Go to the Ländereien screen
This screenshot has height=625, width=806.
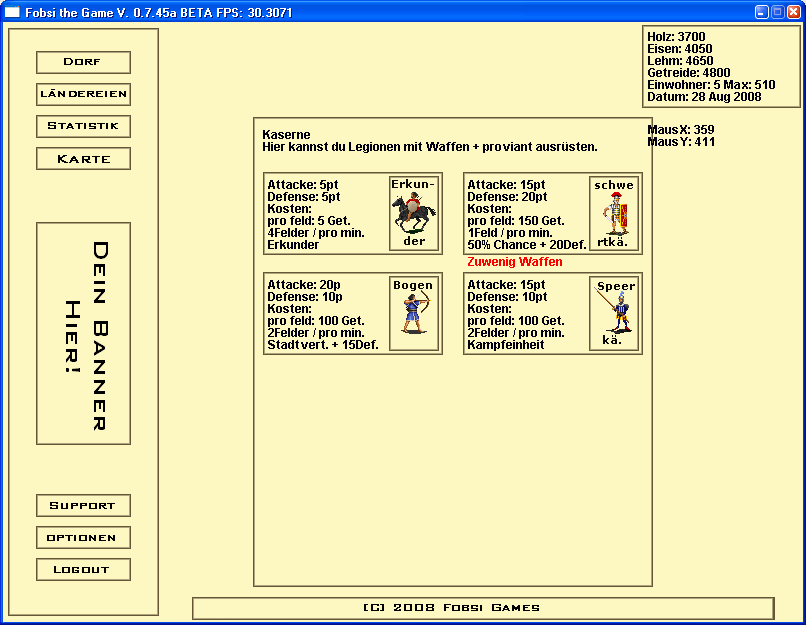point(83,94)
